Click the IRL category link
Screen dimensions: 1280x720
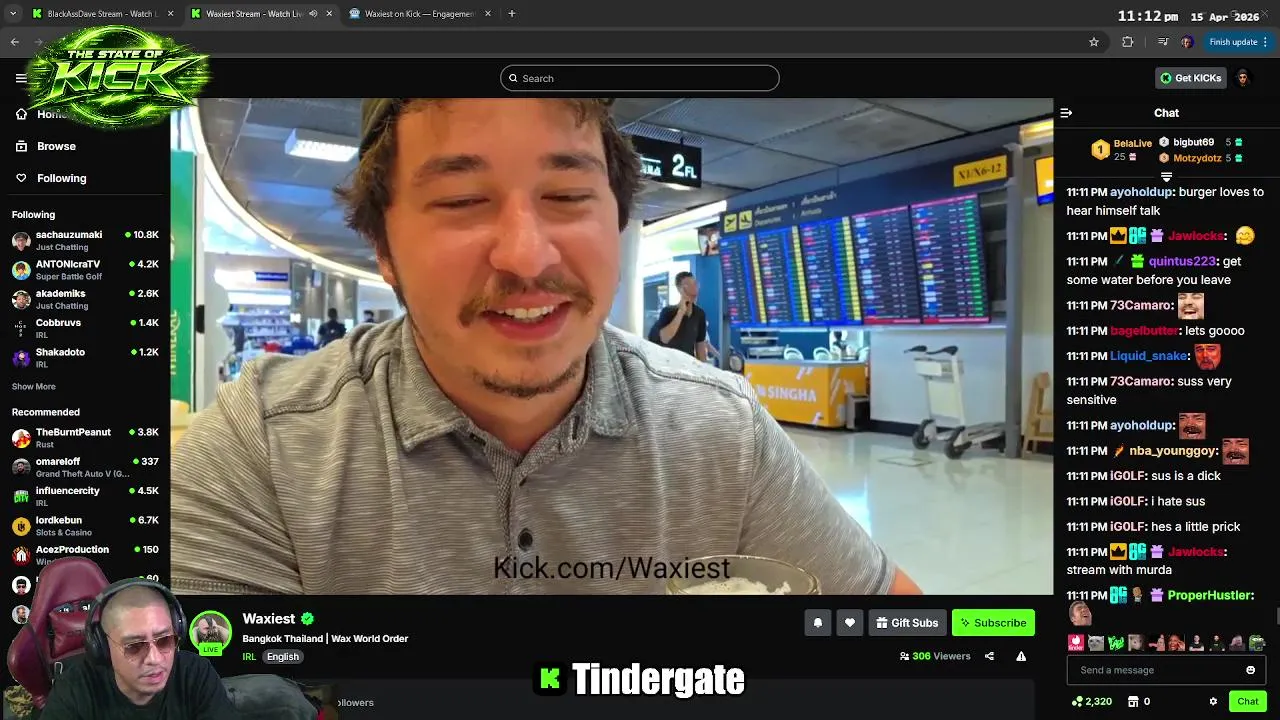(249, 657)
